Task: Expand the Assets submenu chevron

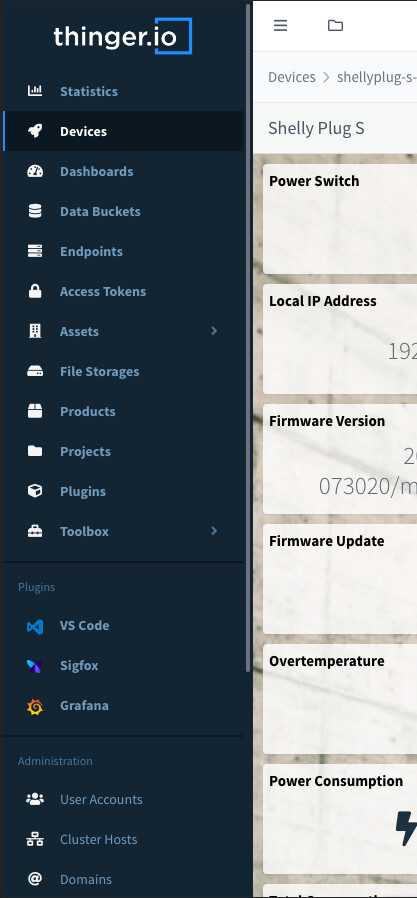Action: tap(214, 331)
